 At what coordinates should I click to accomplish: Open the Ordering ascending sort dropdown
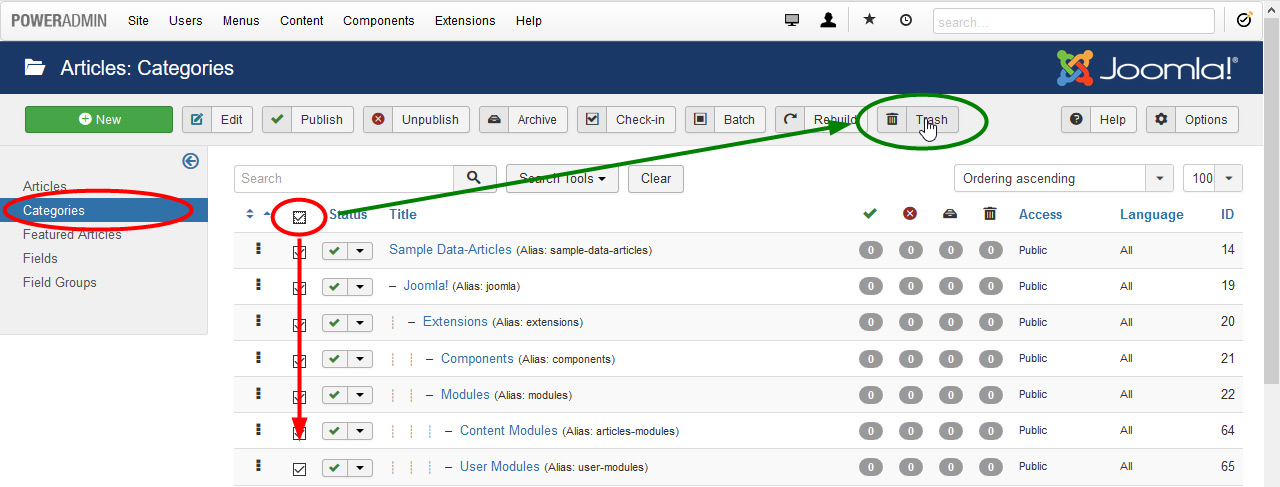tap(1063, 178)
